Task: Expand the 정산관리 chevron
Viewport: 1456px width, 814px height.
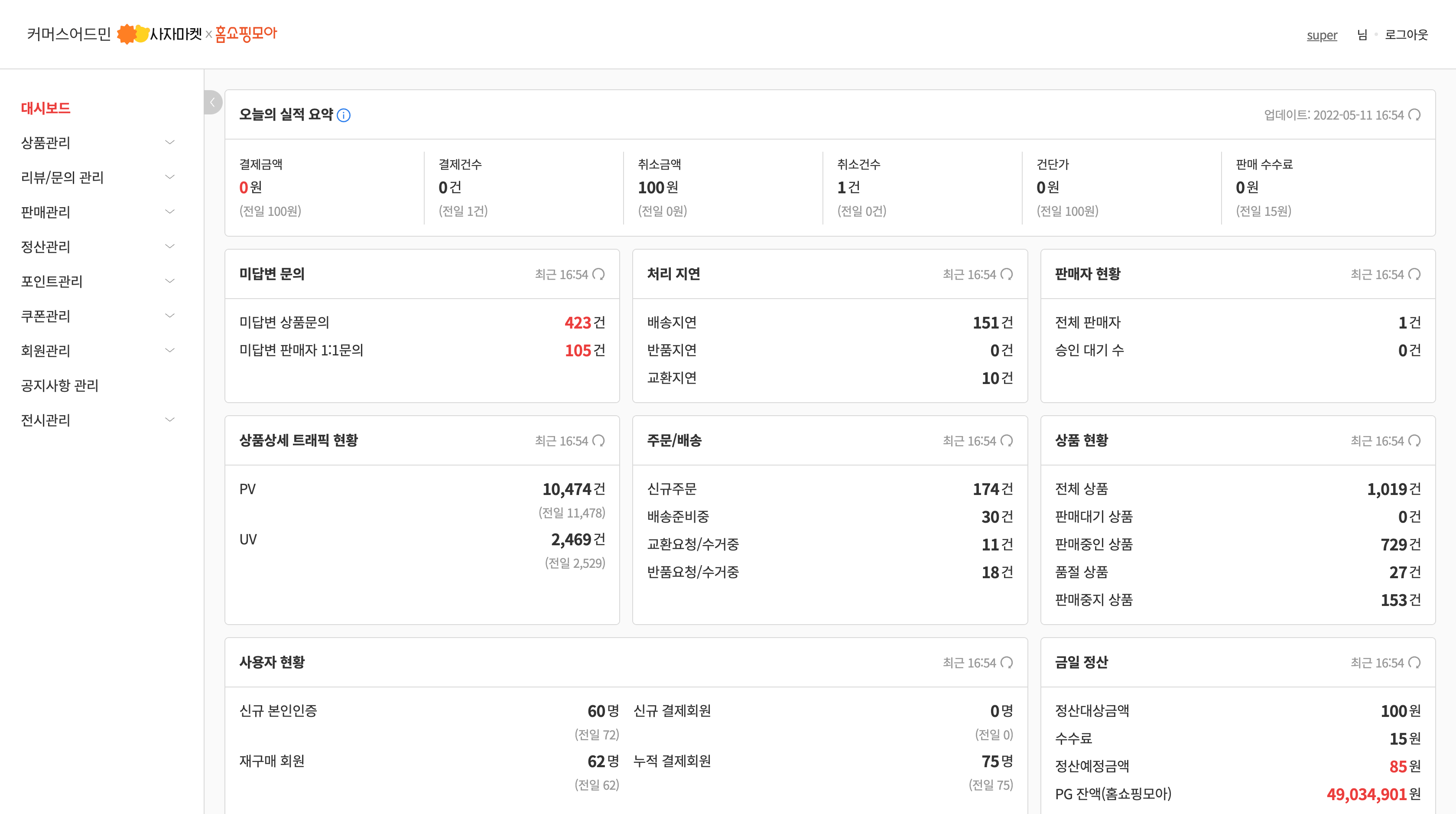Action: point(169,246)
